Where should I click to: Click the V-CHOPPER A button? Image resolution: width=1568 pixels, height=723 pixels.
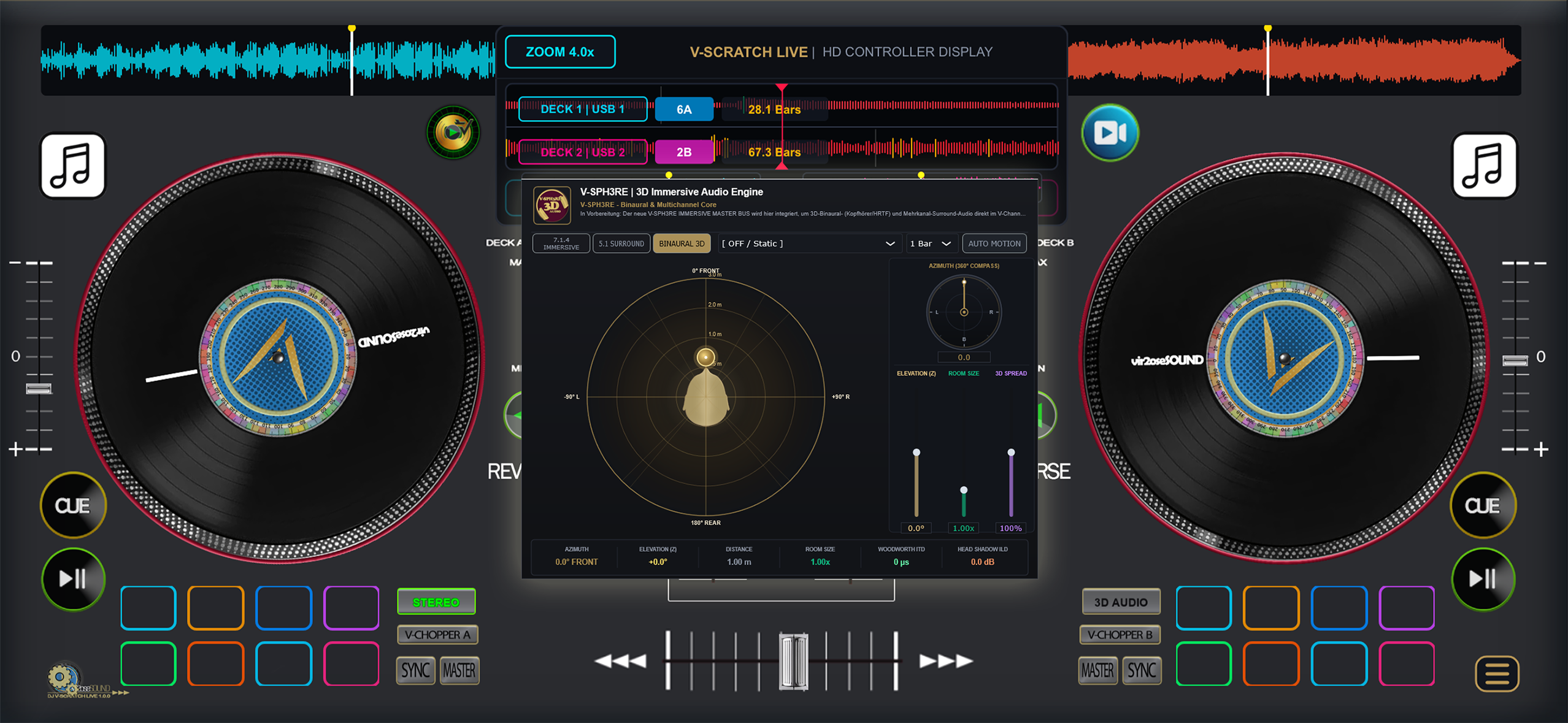point(437,635)
